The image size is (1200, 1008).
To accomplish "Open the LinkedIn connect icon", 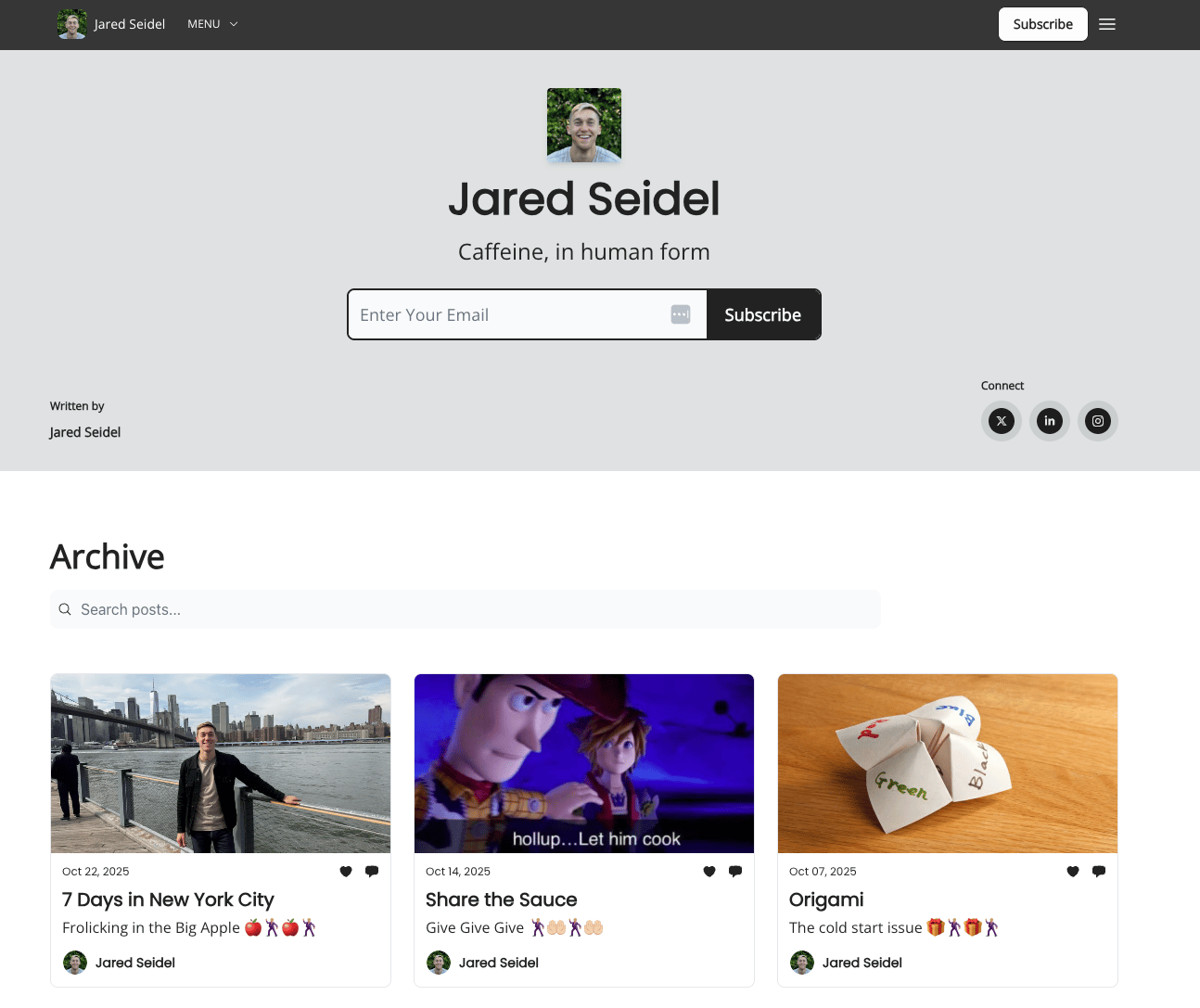I will click(x=1050, y=421).
